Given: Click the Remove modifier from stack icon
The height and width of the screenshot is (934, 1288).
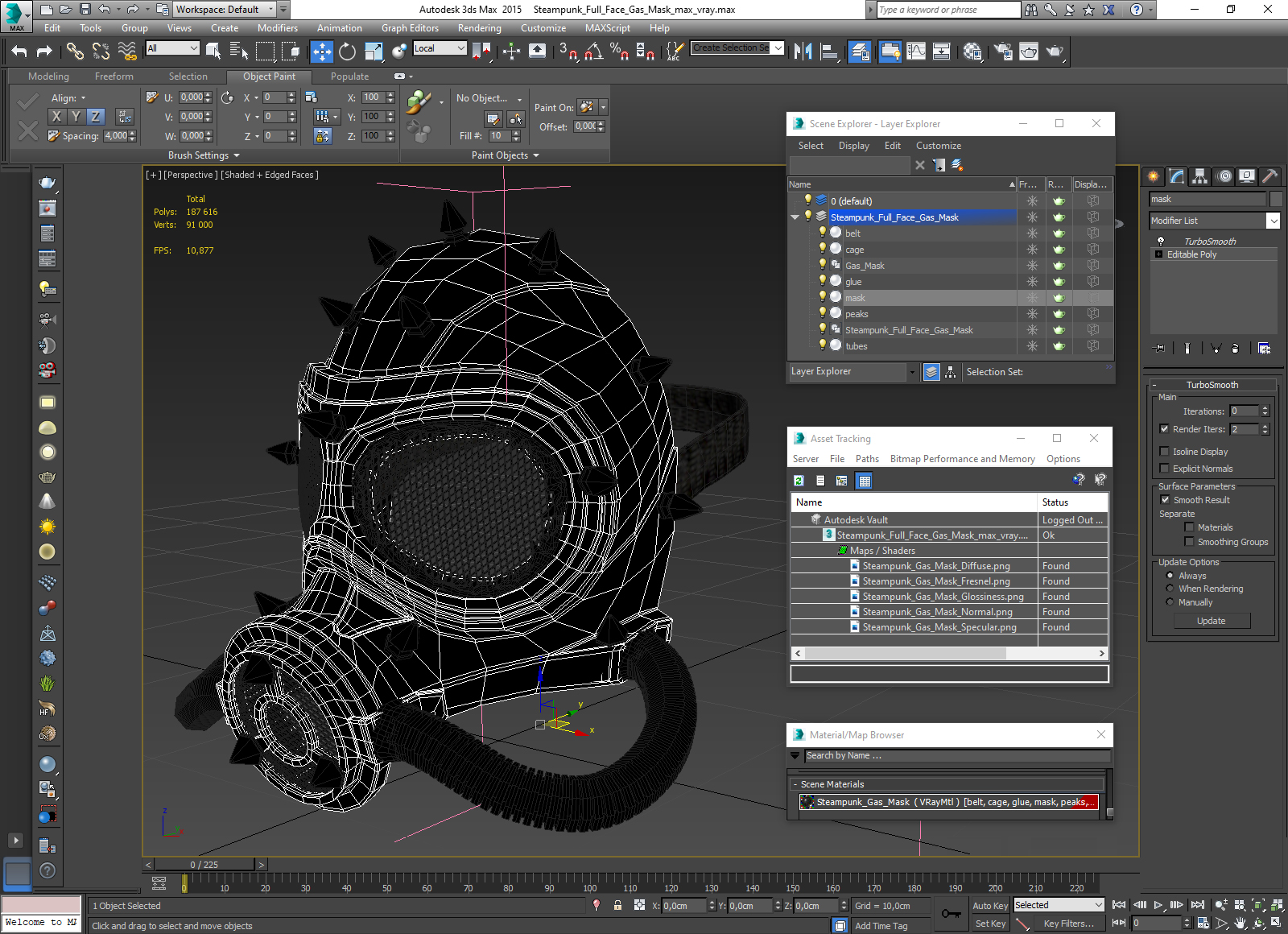Looking at the screenshot, I should click(x=1235, y=348).
